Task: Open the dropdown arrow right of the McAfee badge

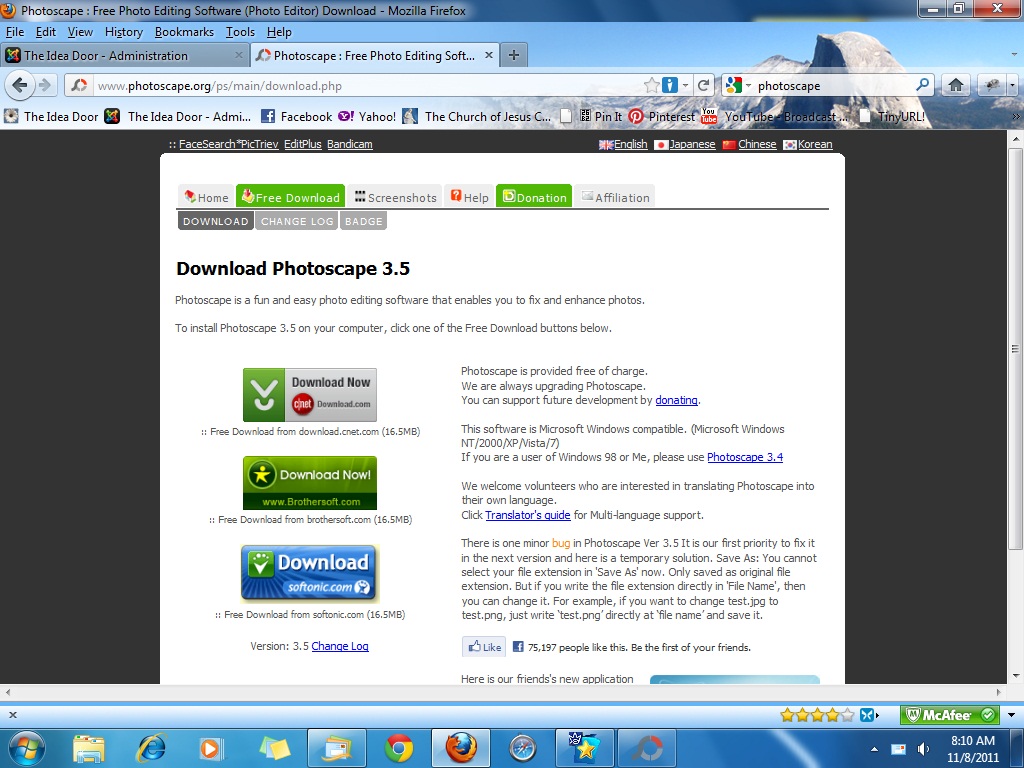Action: (x=1012, y=715)
